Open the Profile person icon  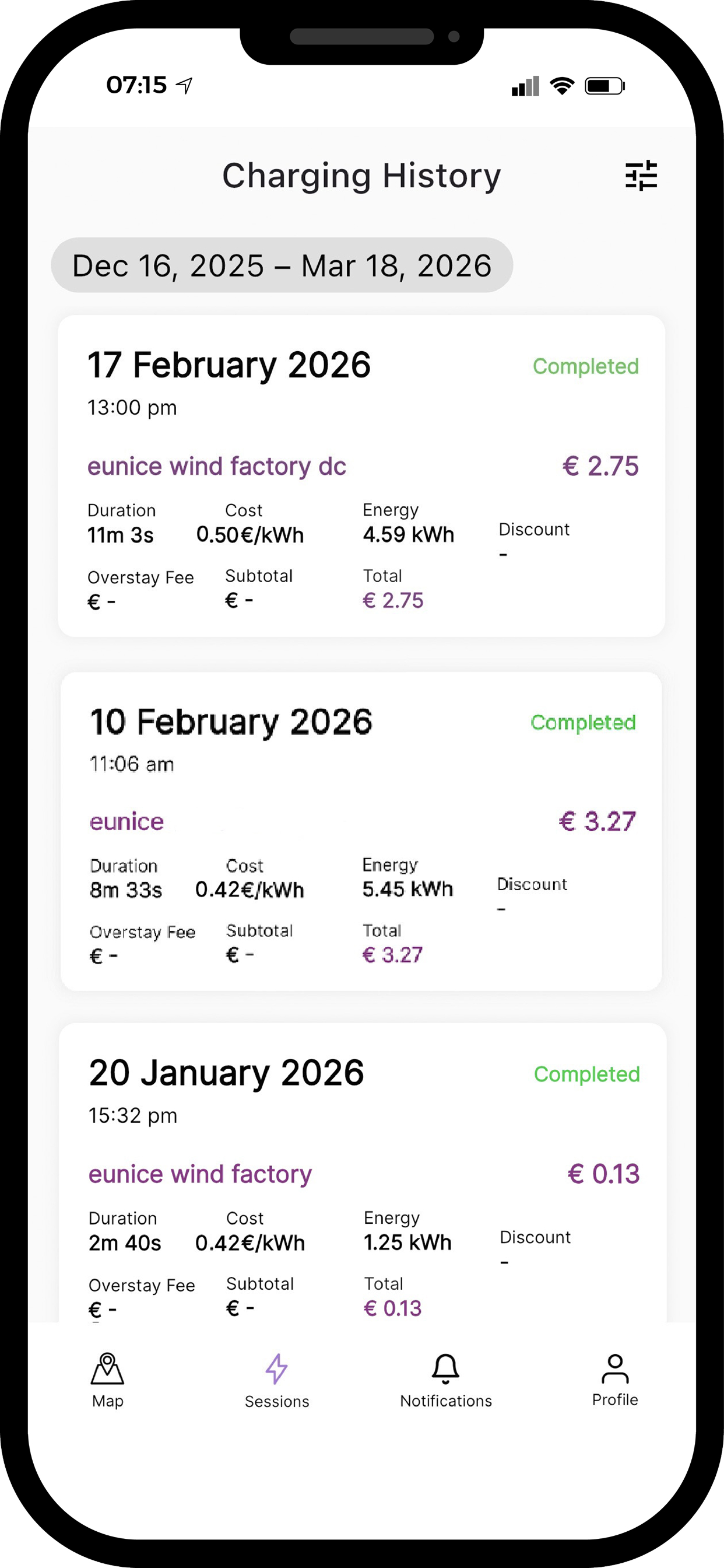tap(615, 1368)
